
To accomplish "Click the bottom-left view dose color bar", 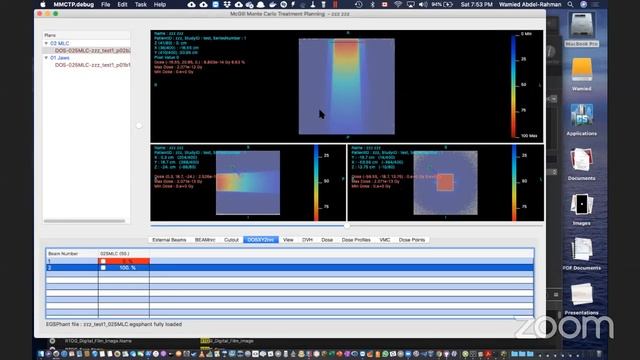I will click(x=316, y=183).
